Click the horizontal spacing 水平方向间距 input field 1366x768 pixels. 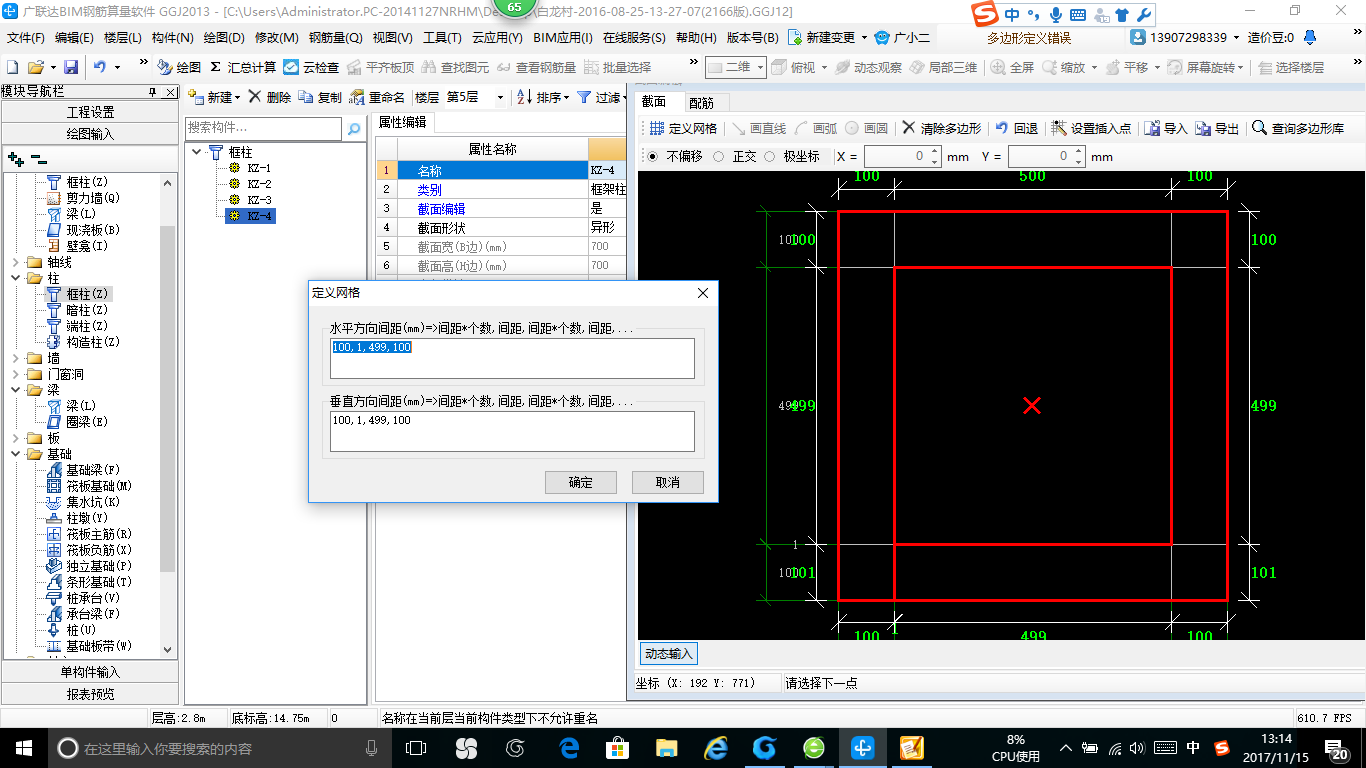tap(513, 358)
